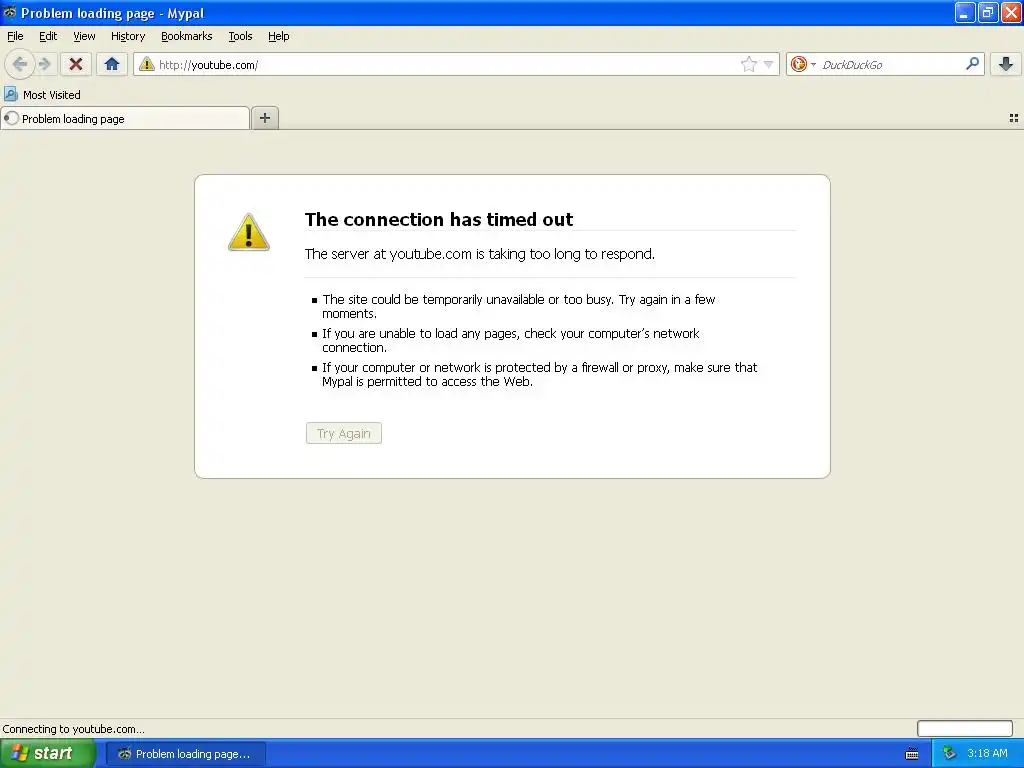Open the Most Visited bookmarks folder
The width and height of the screenshot is (1024, 768).
[x=42, y=95]
